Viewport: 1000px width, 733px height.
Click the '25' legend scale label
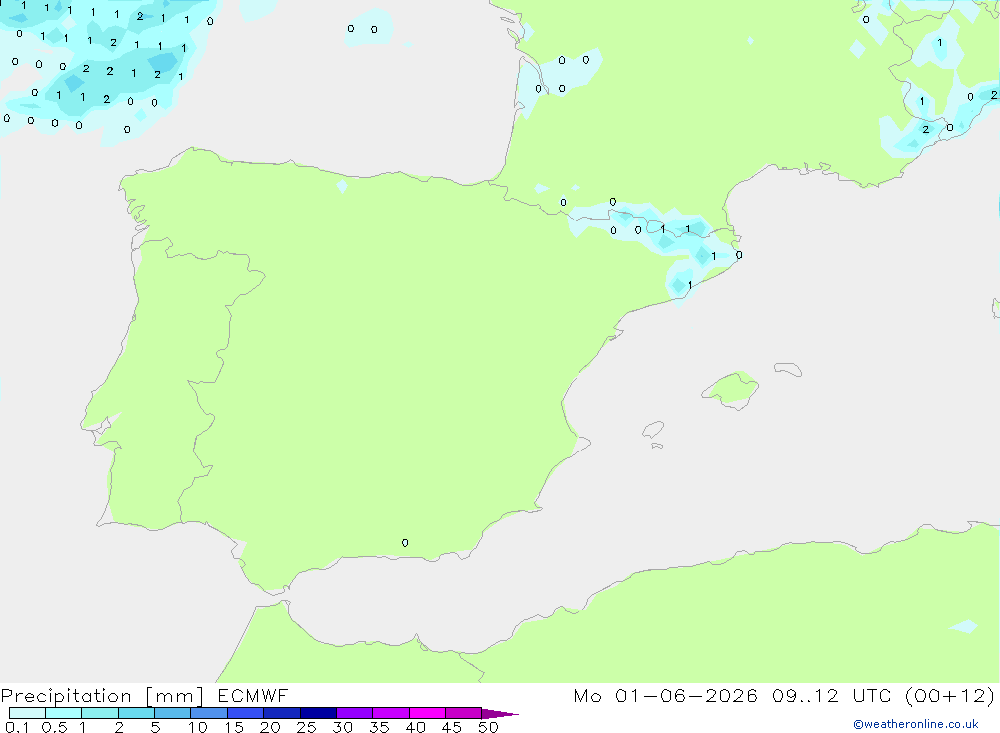pos(307,727)
